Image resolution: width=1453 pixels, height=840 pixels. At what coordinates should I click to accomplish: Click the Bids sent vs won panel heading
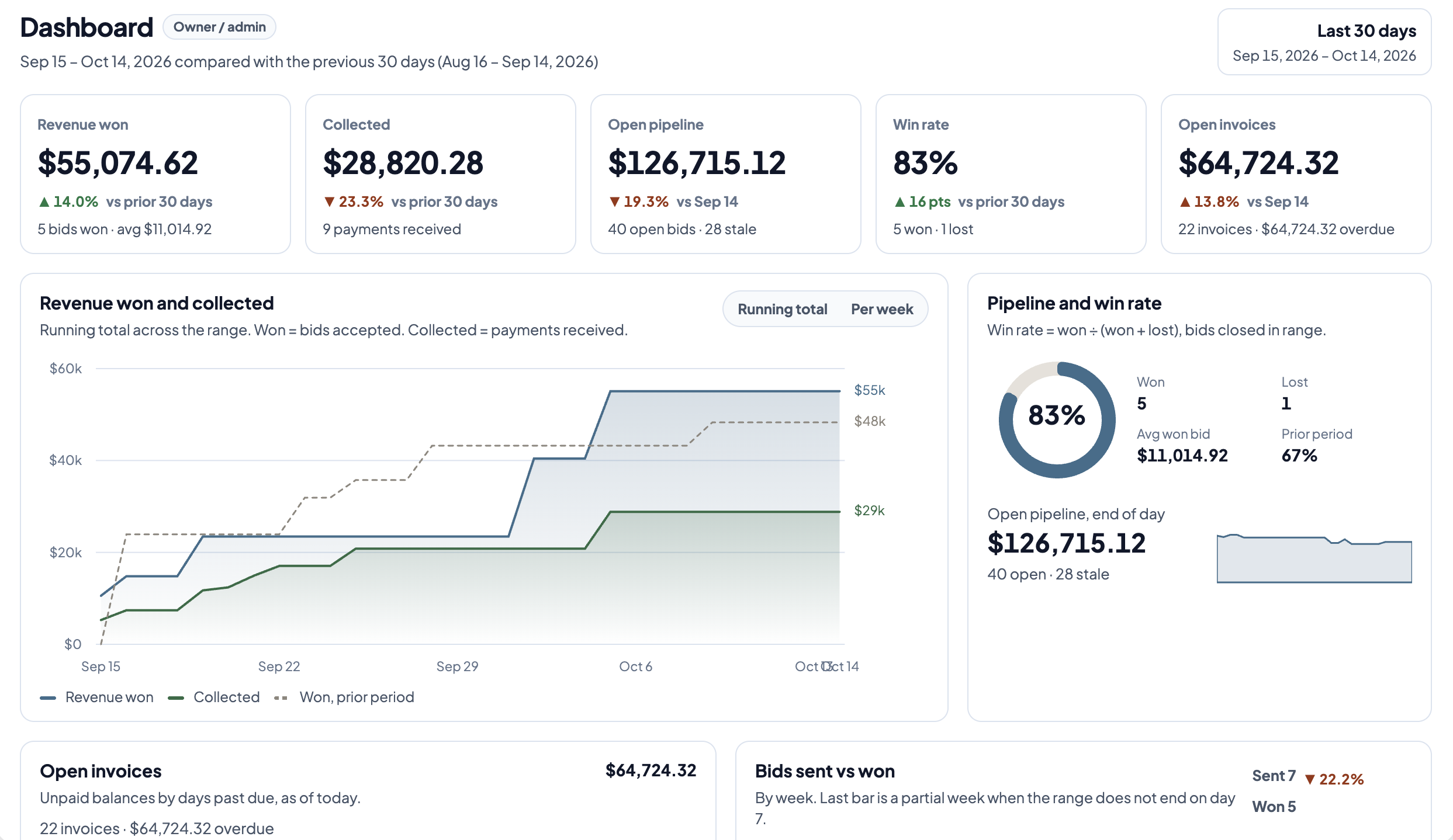click(825, 771)
